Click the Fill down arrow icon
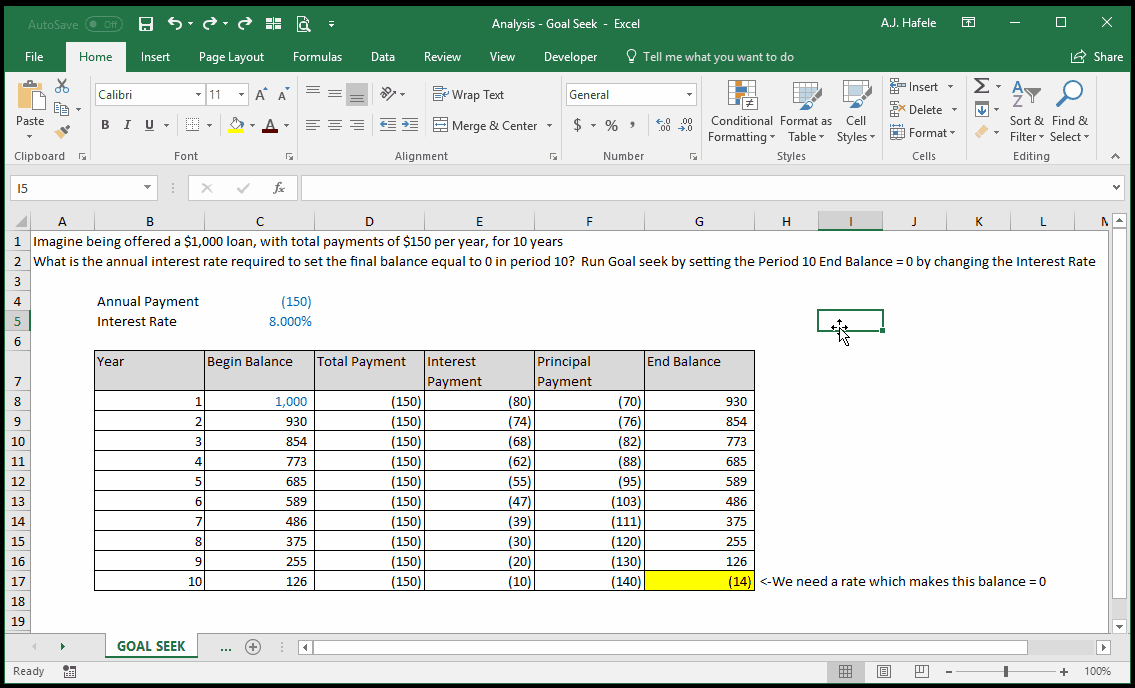 point(982,109)
